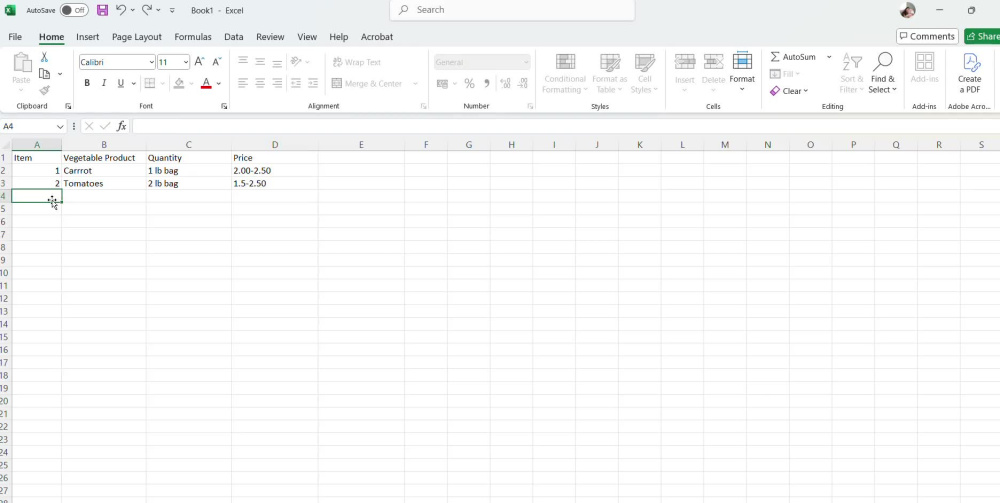Screen dimensions: 1000x503
Task: Switch to the Acrobat tab
Action: point(377,37)
